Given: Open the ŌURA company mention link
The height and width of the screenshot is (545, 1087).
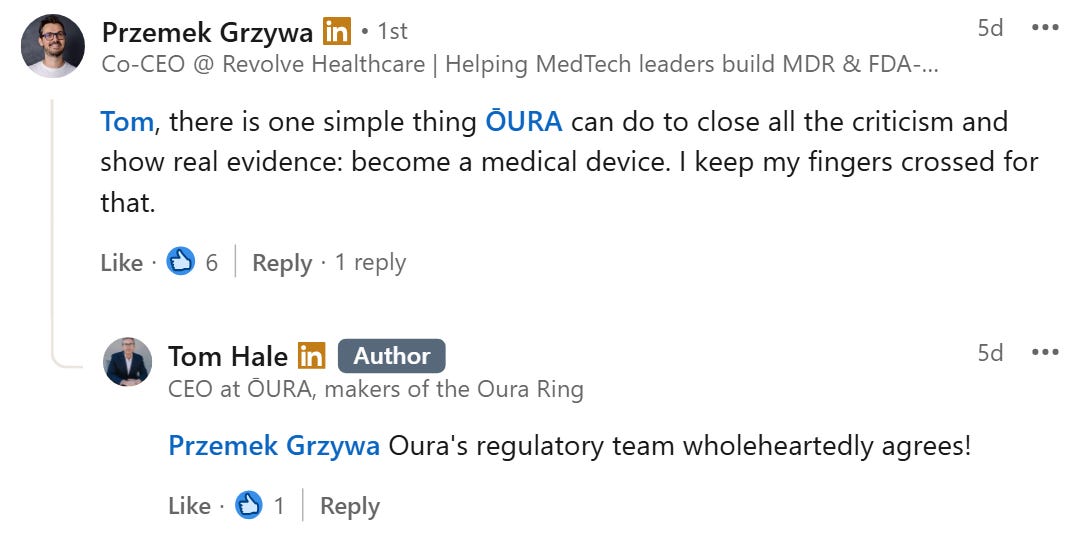Looking at the screenshot, I should tap(523, 121).
